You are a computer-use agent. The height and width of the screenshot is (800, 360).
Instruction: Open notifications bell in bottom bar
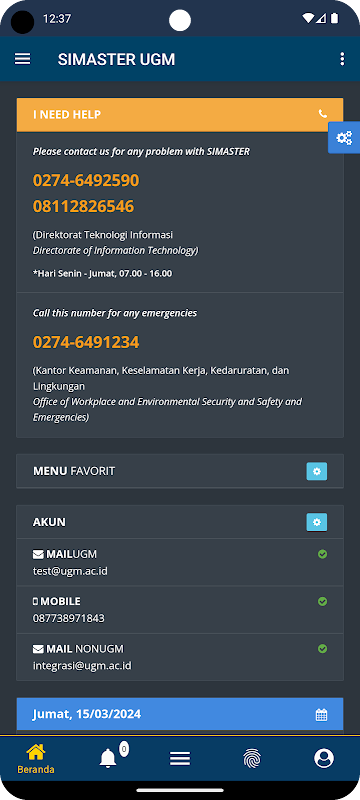[108, 759]
